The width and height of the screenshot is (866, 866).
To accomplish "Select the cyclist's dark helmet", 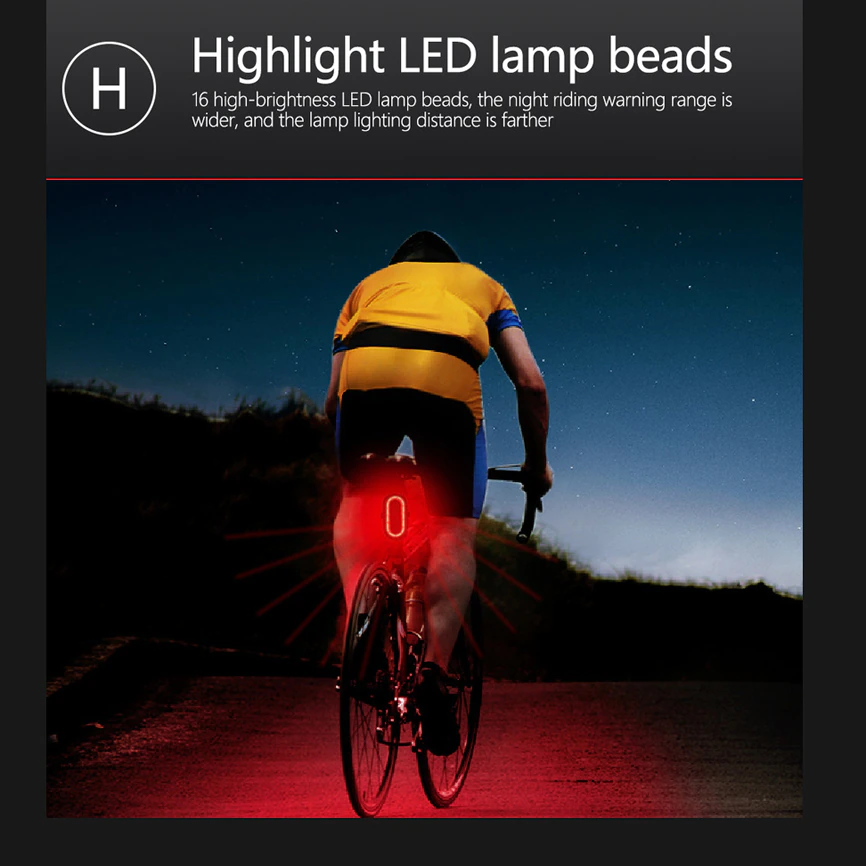I will pos(424,247).
